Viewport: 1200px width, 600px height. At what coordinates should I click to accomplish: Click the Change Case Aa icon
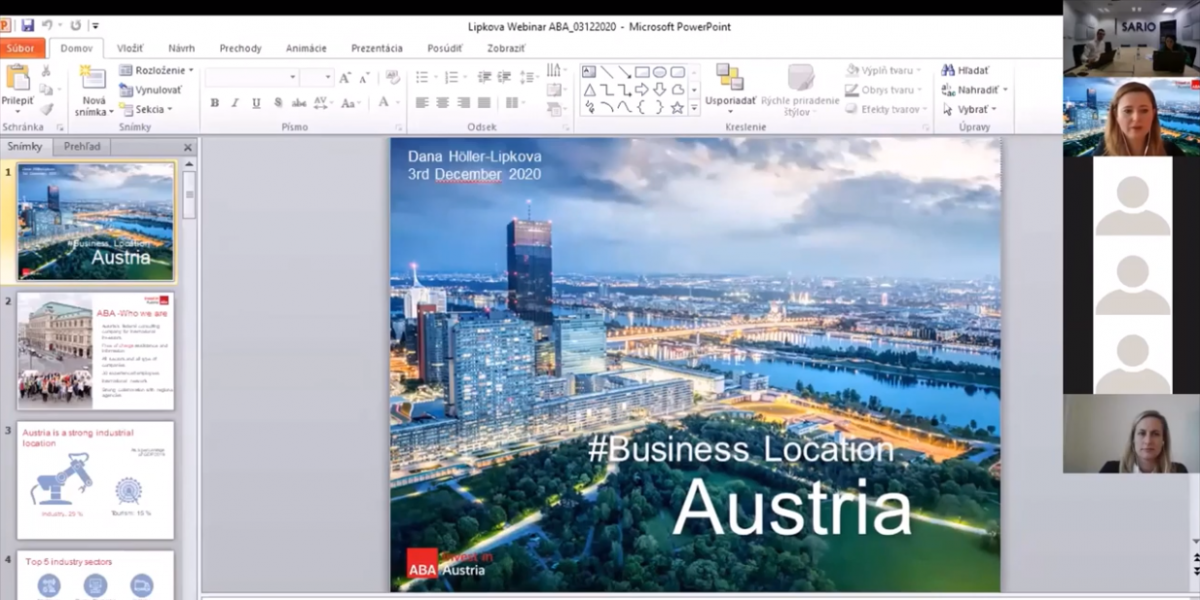349,103
